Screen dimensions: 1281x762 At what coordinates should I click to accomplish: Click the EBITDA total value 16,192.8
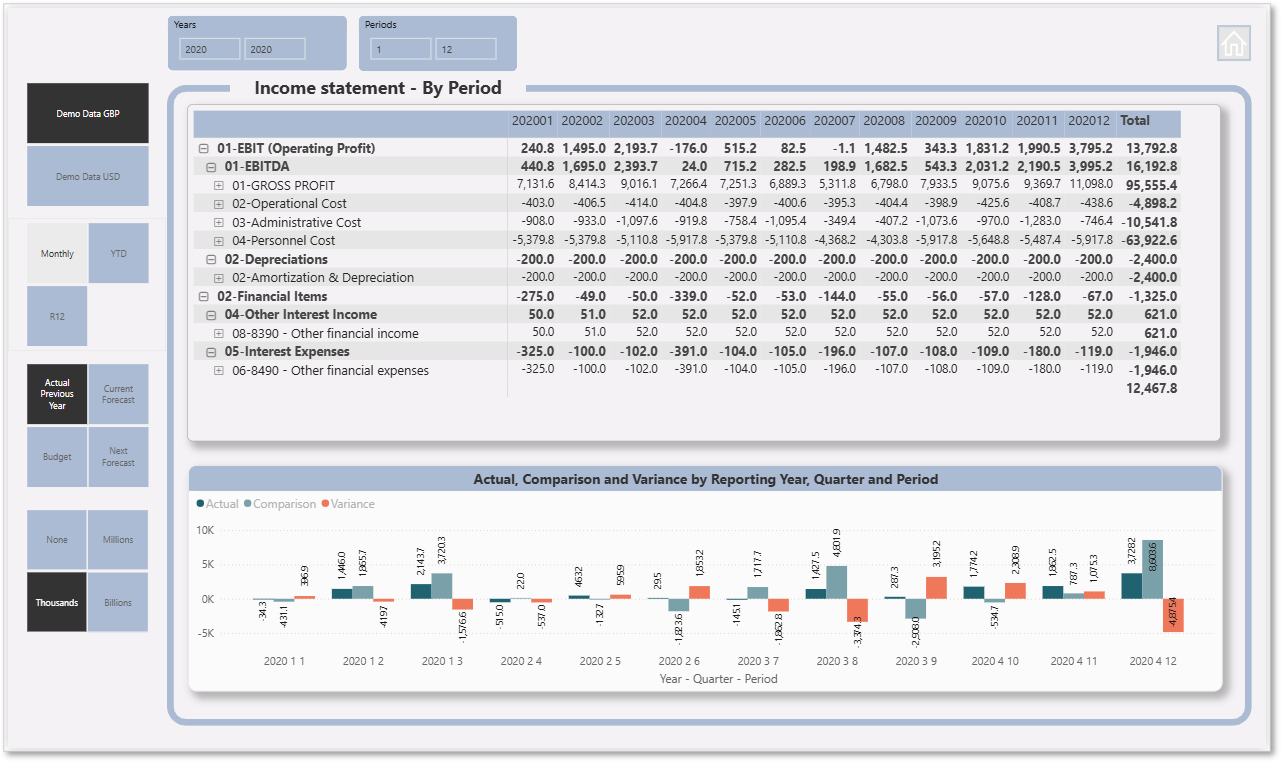(x=1152, y=166)
